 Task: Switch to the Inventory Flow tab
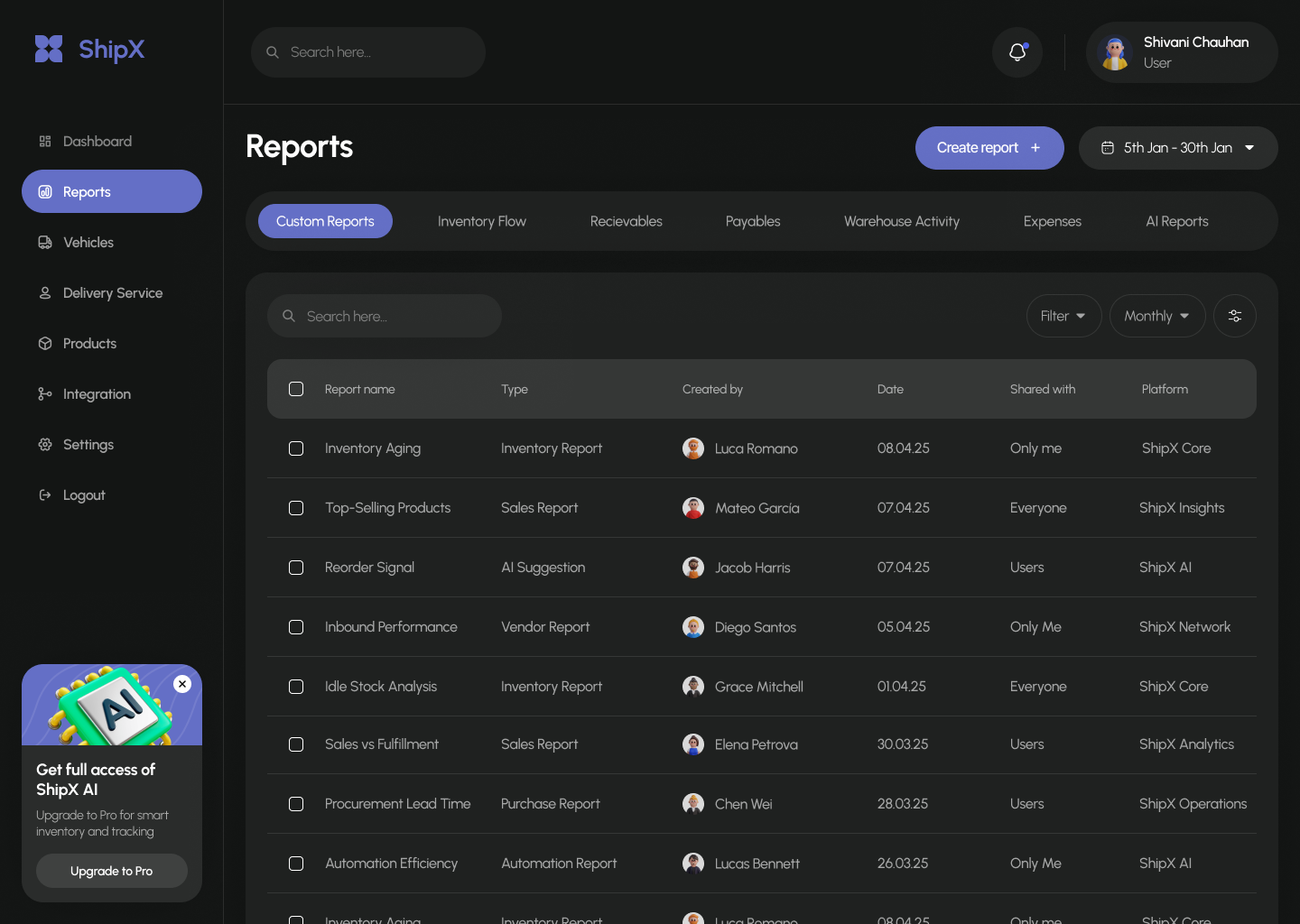[x=481, y=221]
